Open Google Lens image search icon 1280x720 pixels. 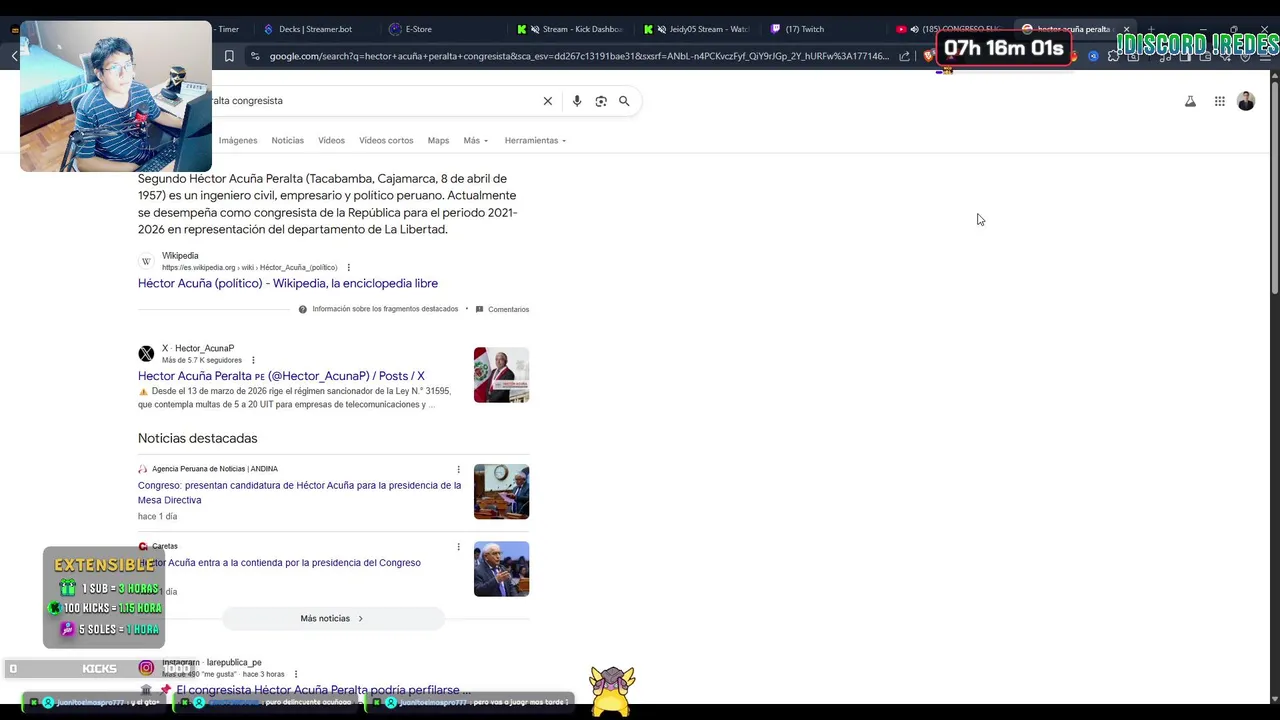pos(601,101)
